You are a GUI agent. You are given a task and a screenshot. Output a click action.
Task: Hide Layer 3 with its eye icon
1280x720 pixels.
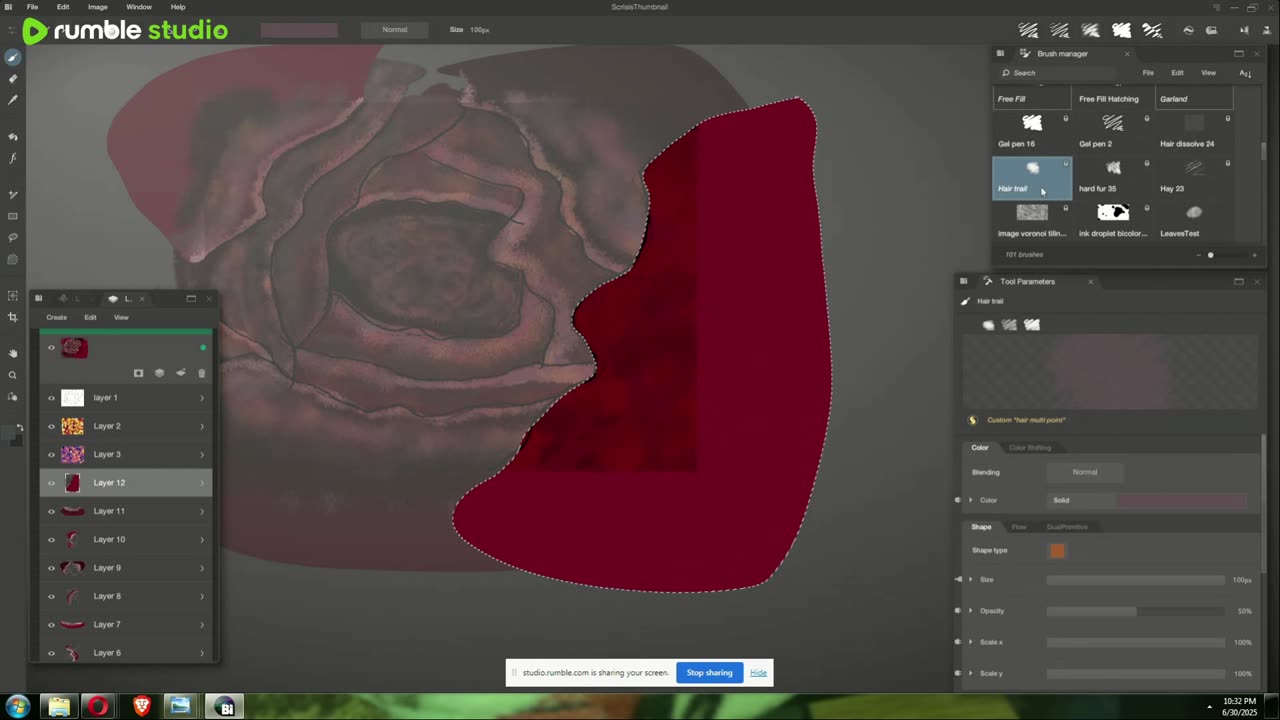pos(51,454)
